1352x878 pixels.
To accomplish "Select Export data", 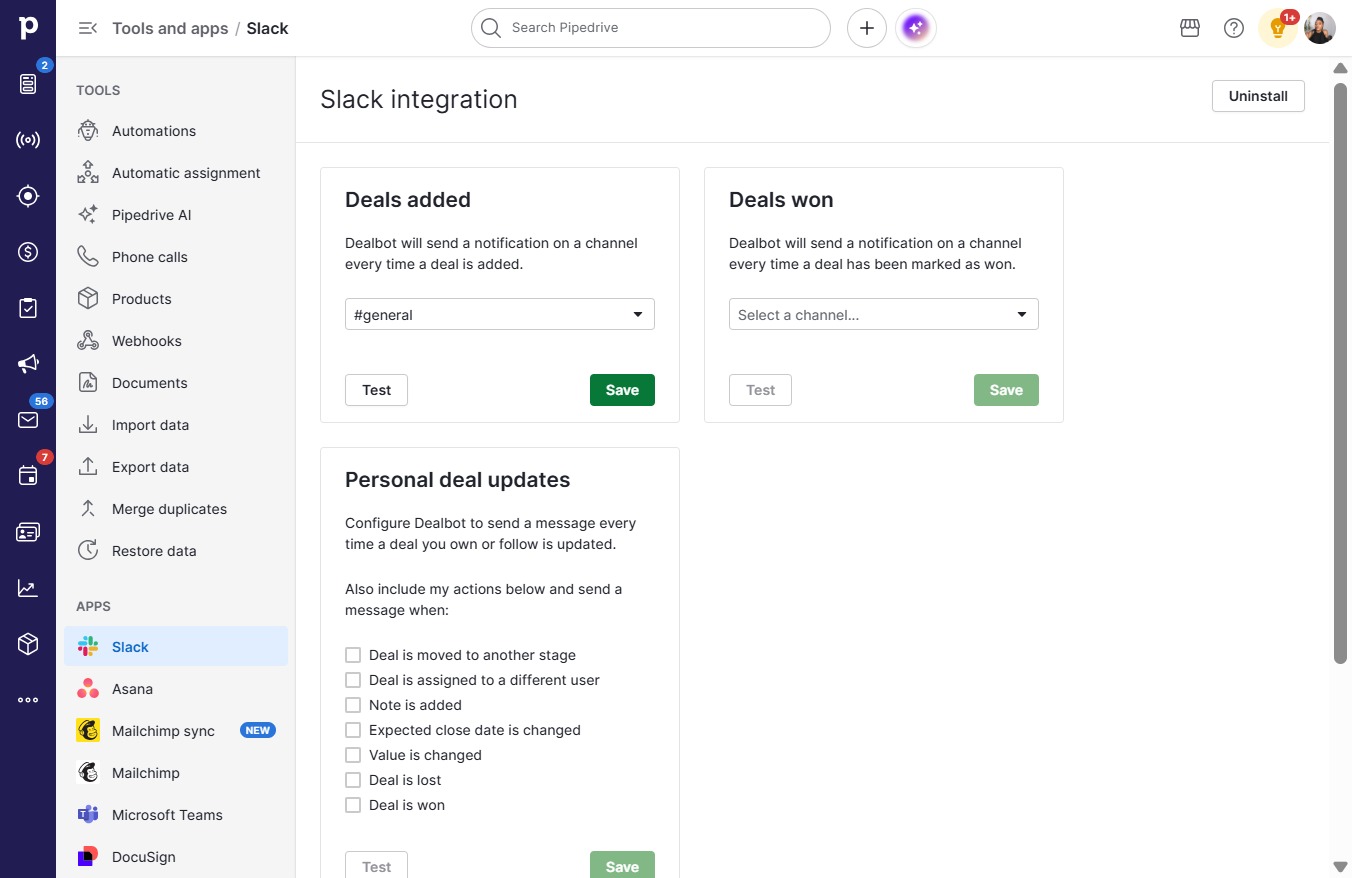I will click(176, 467).
